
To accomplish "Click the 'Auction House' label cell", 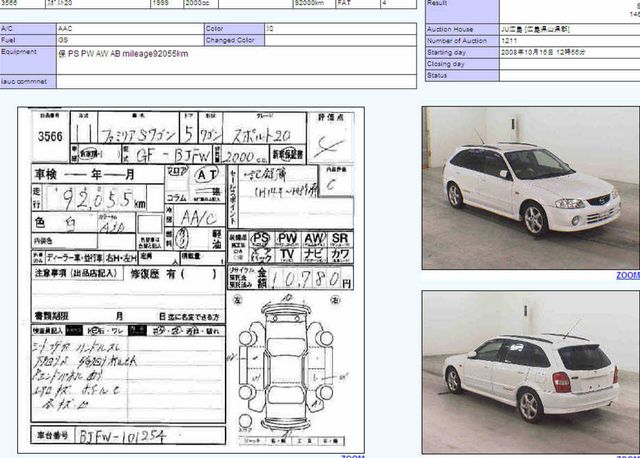I will click(462, 29).
